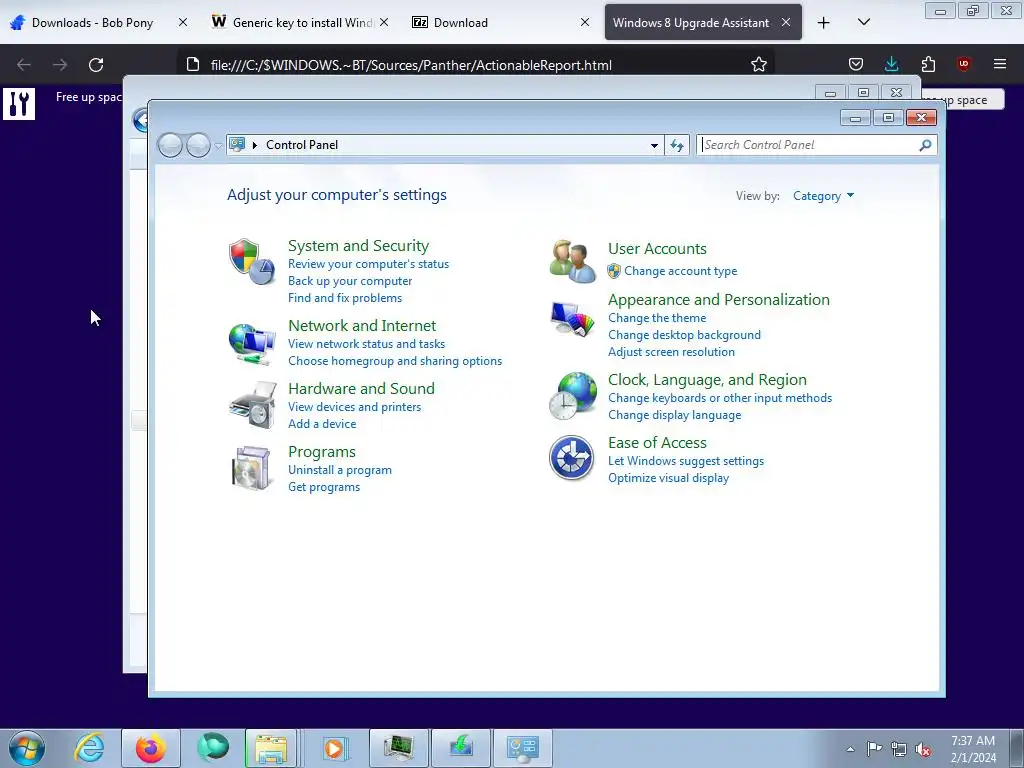Open the recent pages dropdown beside nav arrows
This screenshot has height=768, width=1024.
[x=217, y=145]
